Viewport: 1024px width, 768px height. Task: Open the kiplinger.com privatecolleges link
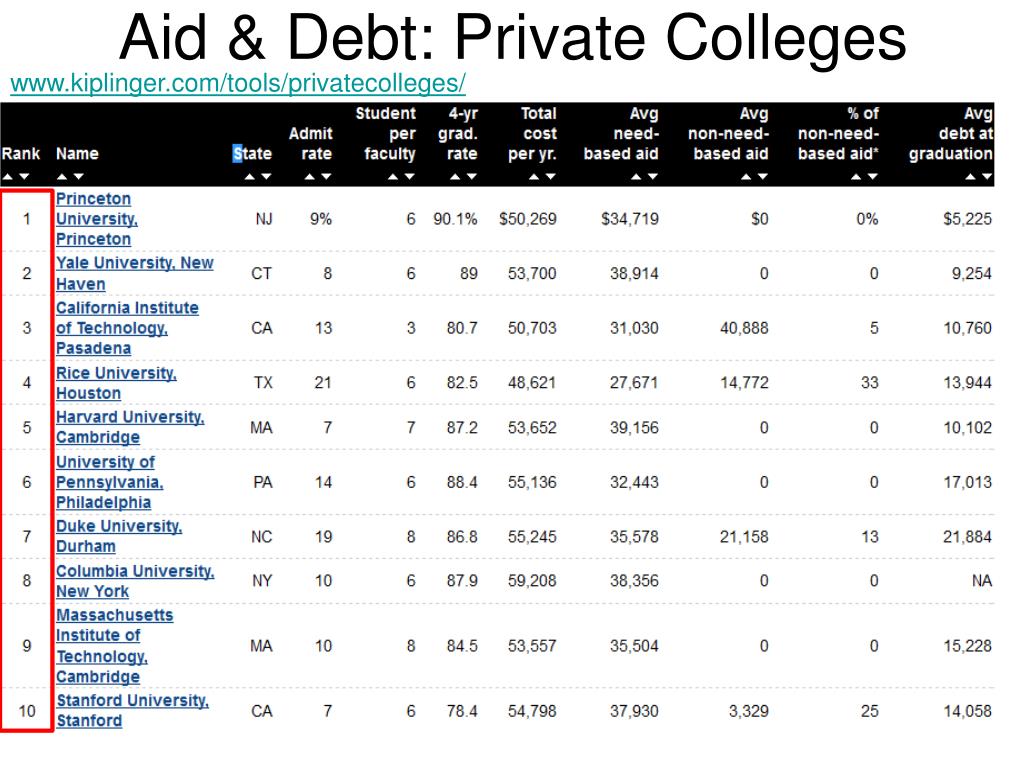click(x=238, y=84)
